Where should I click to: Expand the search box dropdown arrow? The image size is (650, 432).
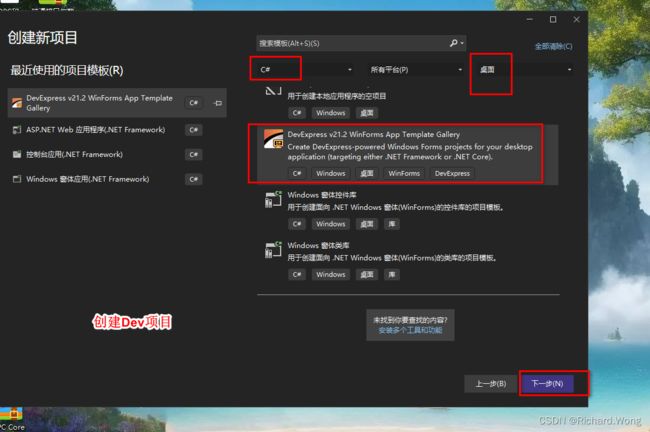point(462,43)
